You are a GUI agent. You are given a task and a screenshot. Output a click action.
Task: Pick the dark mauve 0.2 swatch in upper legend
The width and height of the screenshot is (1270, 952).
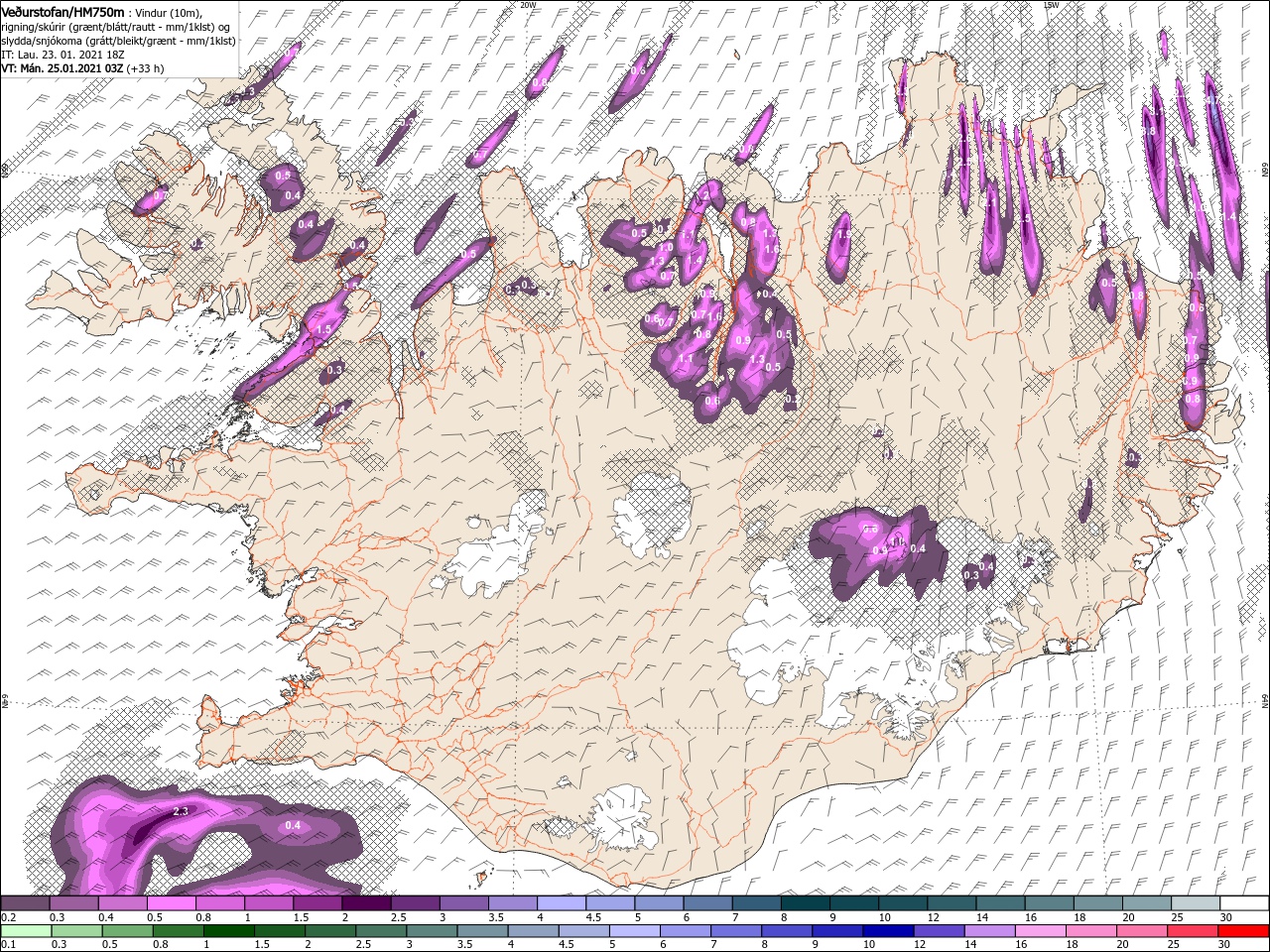[x=26, y=903]
